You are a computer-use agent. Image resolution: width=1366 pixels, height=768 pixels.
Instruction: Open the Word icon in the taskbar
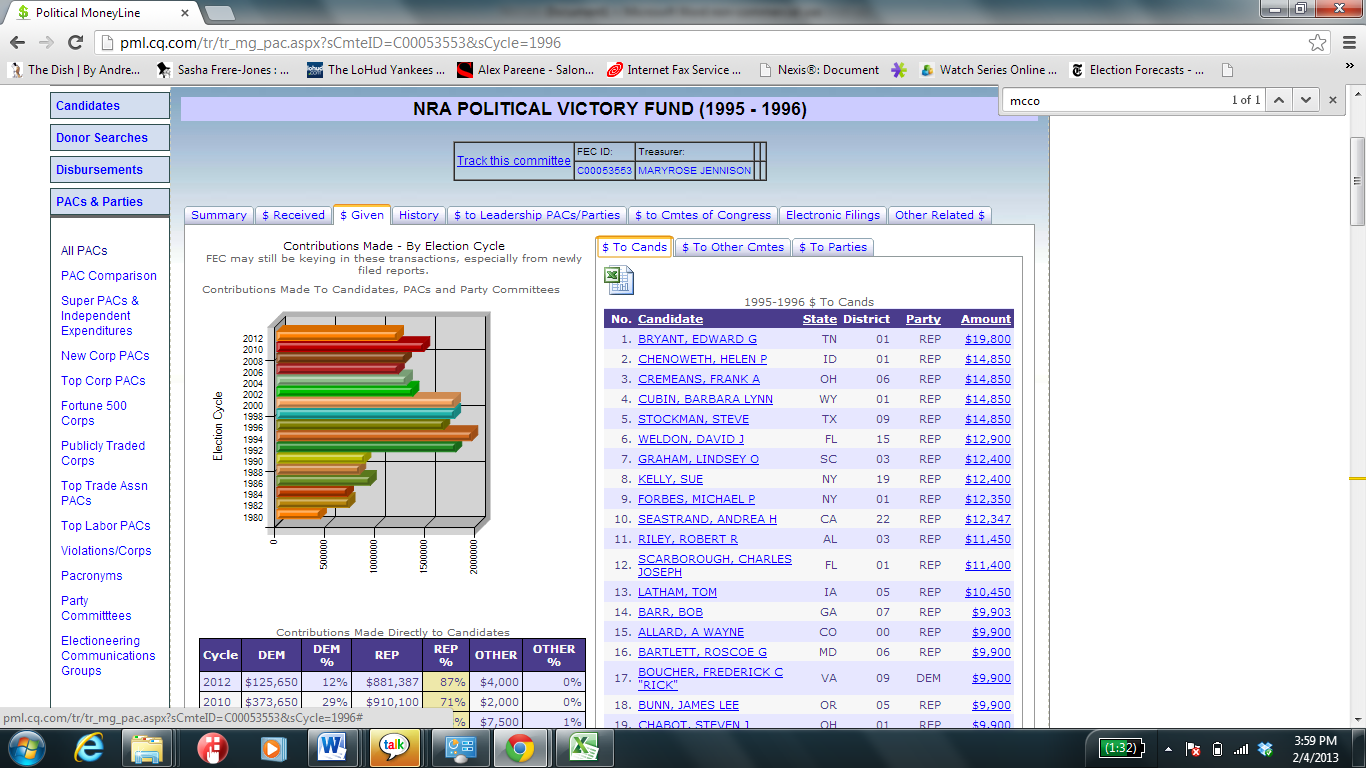332,748
